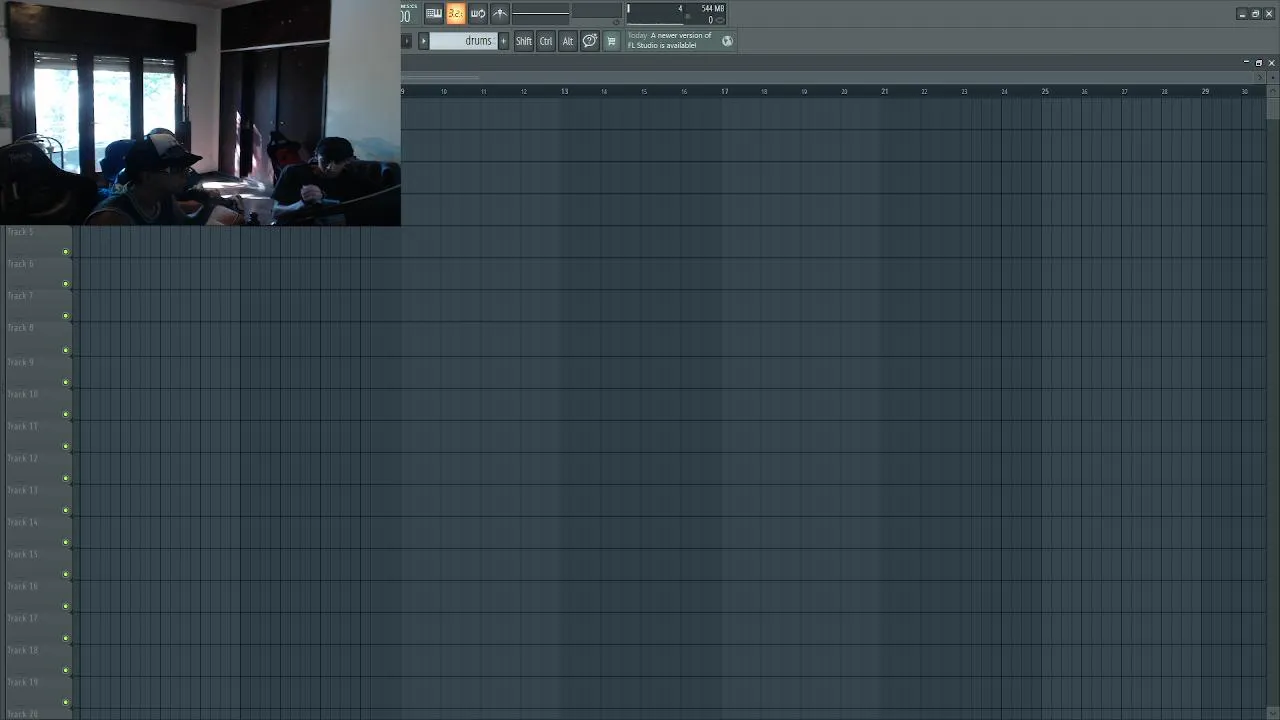Click the webcam overlay video thumbnail
Screen dimensions: 1280x720
pos(200,113)
